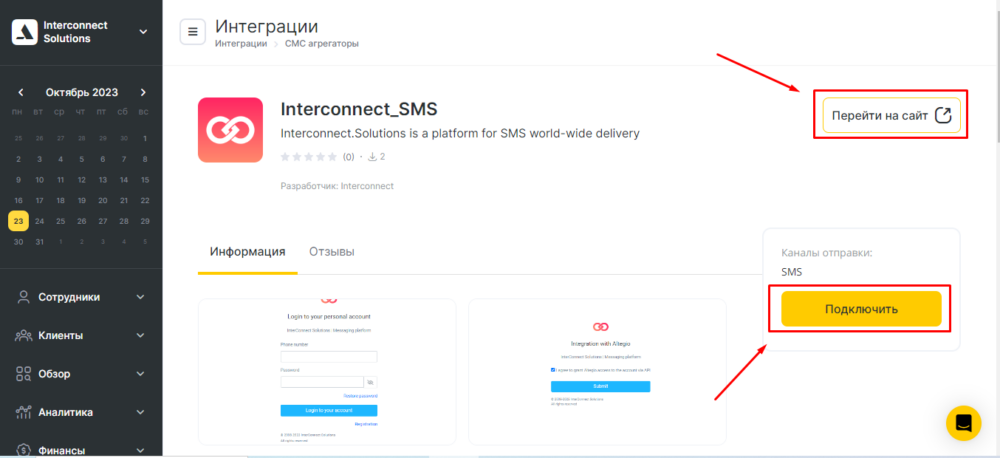Open the chat support widget

[963, 423]
